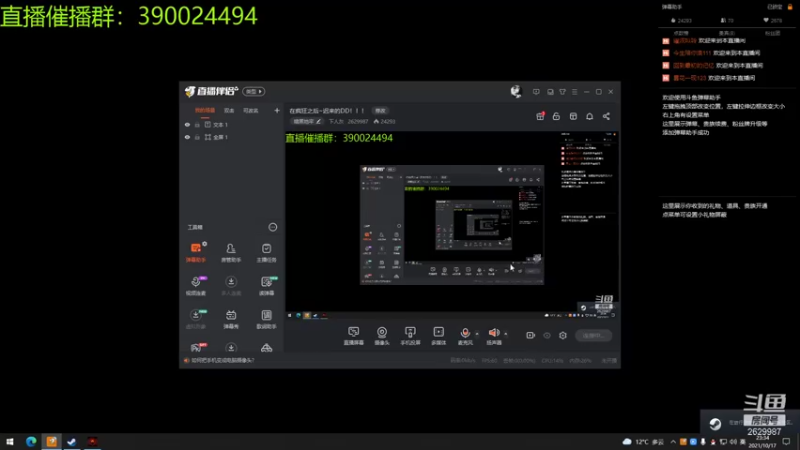Select the 全屏 1 source row

click(232, 137)
